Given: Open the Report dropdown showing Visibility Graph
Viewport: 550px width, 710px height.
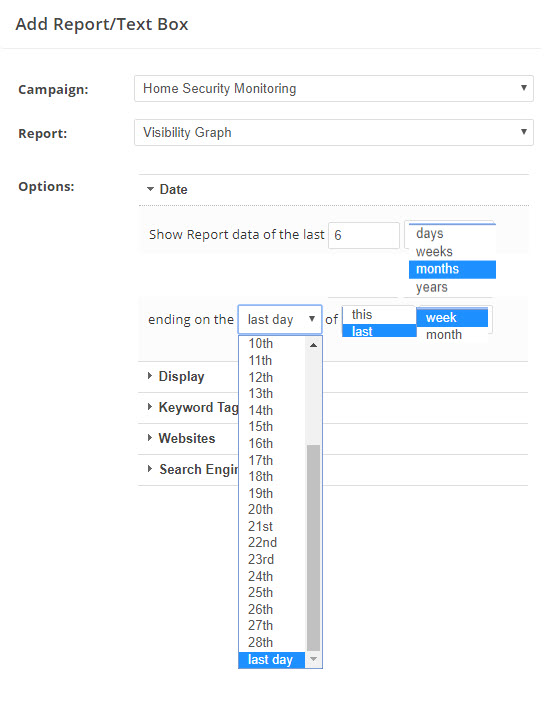Looking at the screenshot, I should (334, 132).
